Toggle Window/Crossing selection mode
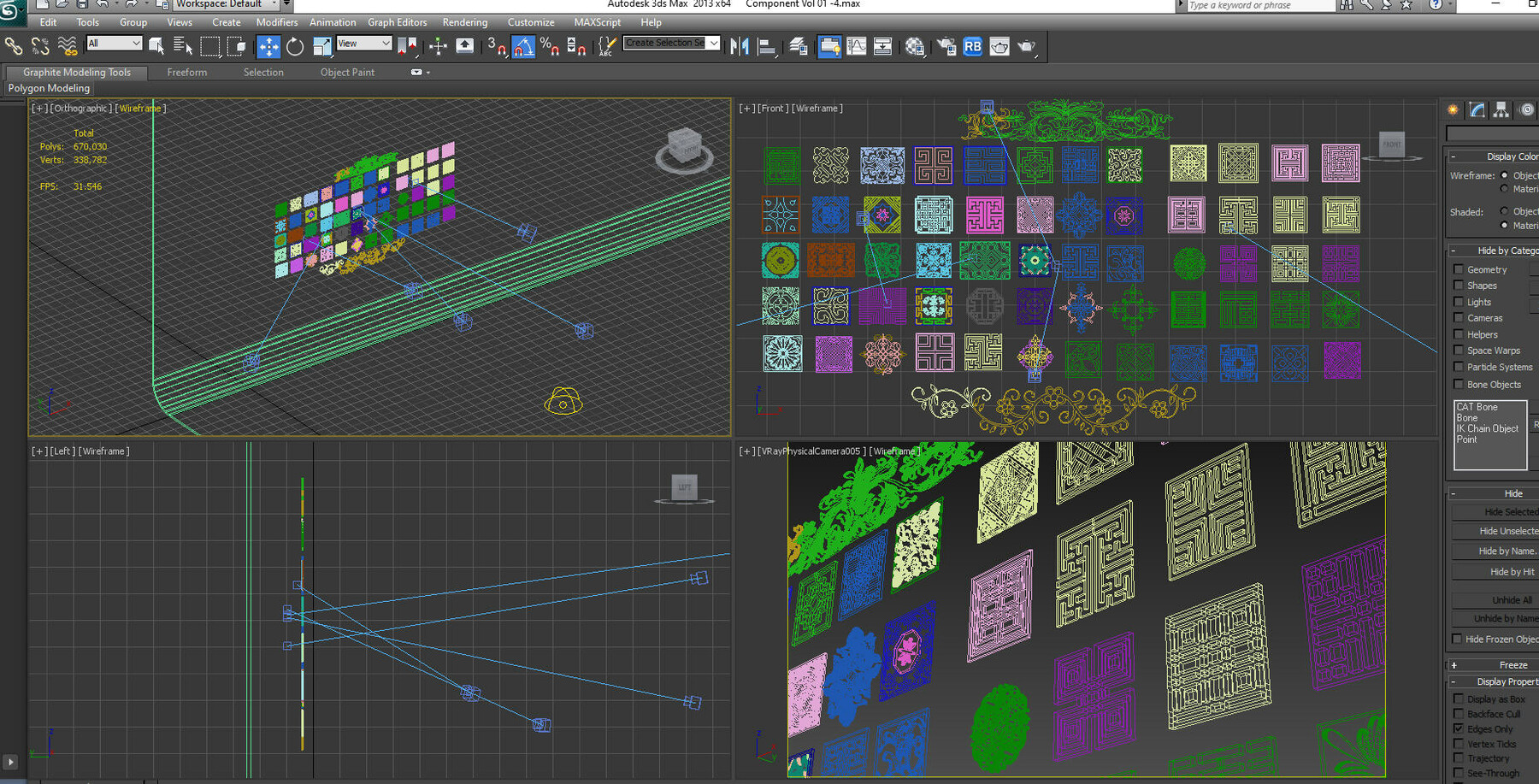The height and width of the screenshot is (784, 1539). pyautogui.click(x=237, y=46)
